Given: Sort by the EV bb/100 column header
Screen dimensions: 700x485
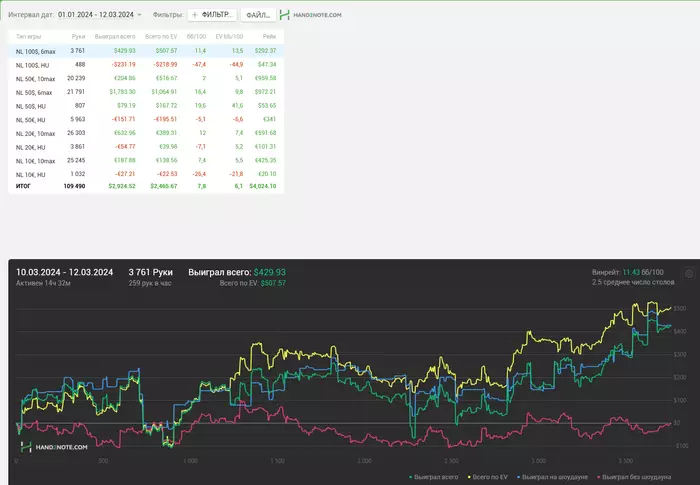Looking at the screenshot, I should tap(230, 36).
